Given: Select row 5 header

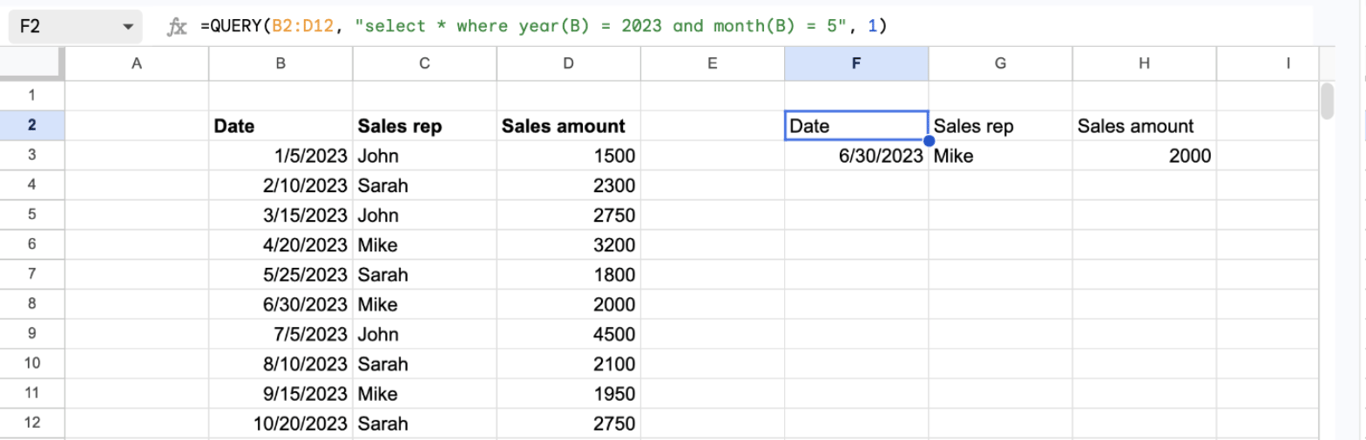Looking at the screenshot, I should (32, 215).
